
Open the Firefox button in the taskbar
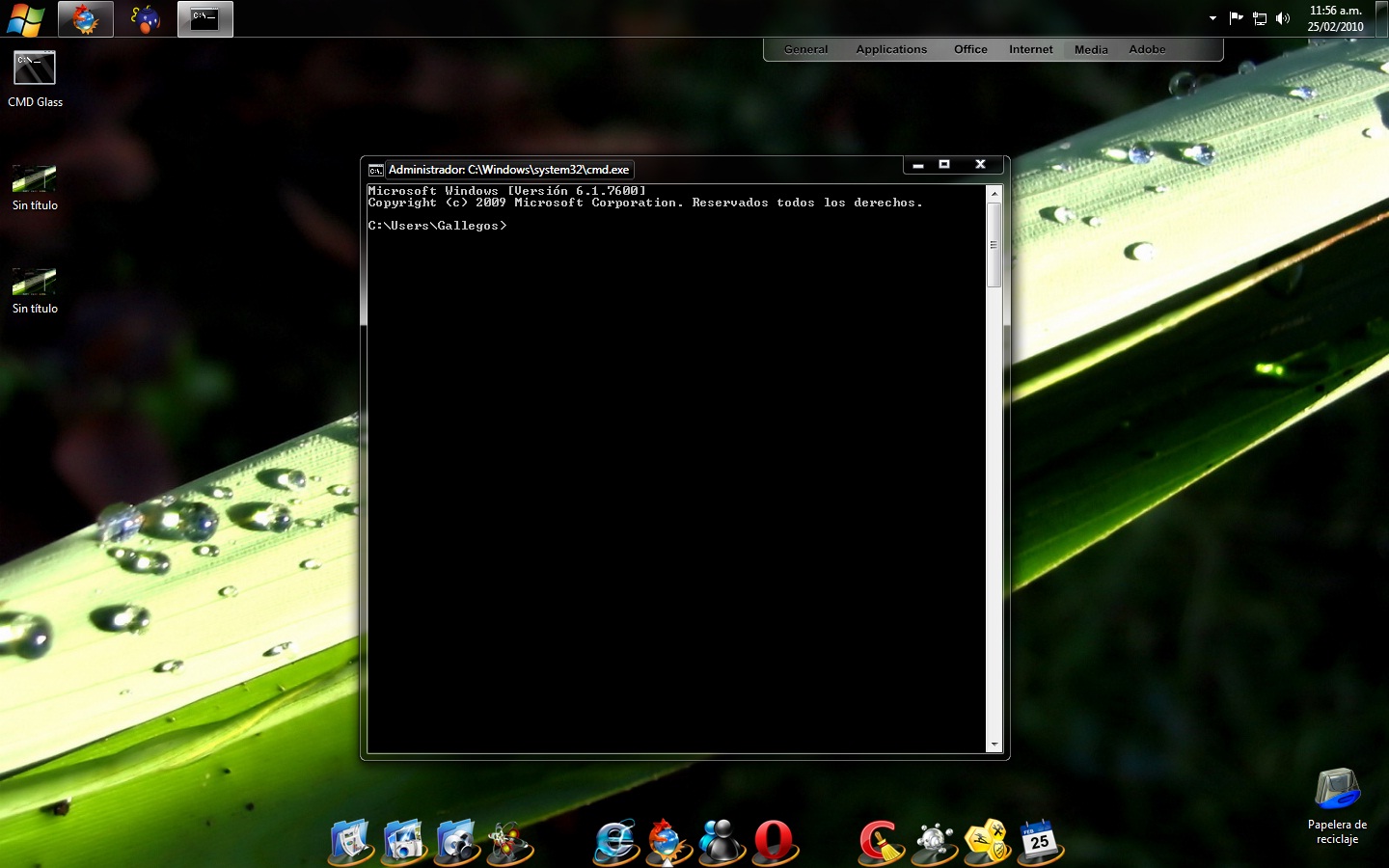[86, 19]
